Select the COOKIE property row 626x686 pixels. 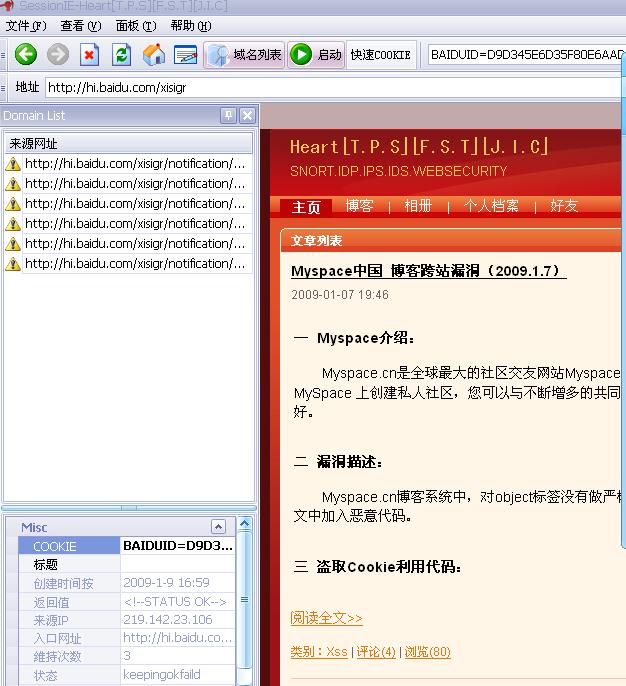[x=127, y=546]
